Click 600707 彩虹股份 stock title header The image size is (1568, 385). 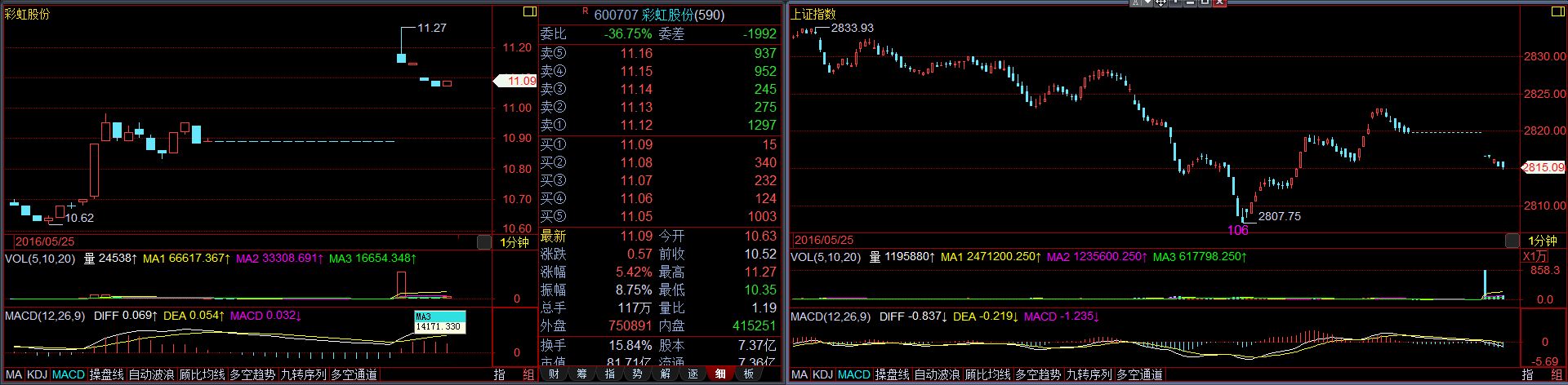[x=658, y=15]
